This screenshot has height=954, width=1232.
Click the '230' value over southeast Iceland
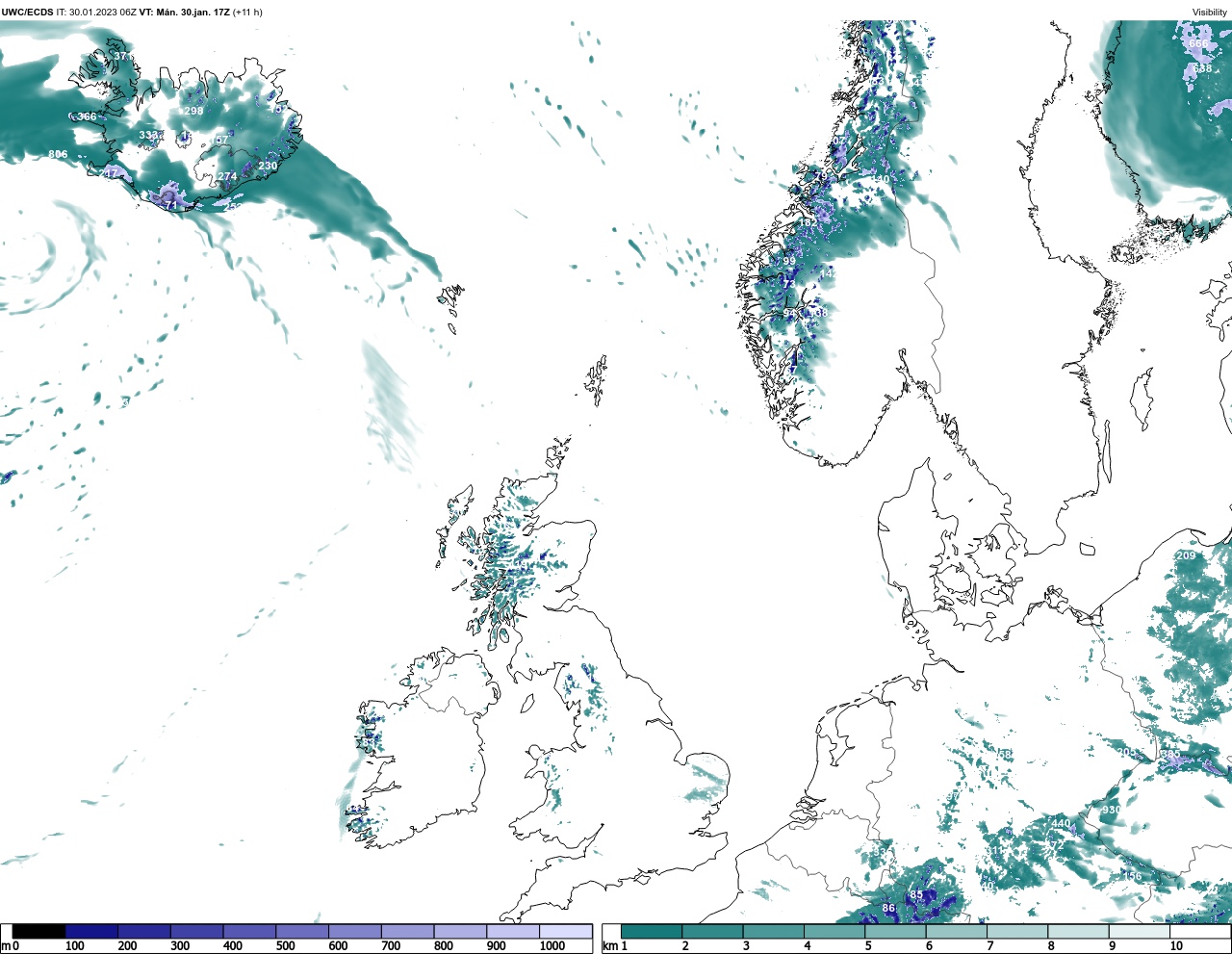coord(268,167)
